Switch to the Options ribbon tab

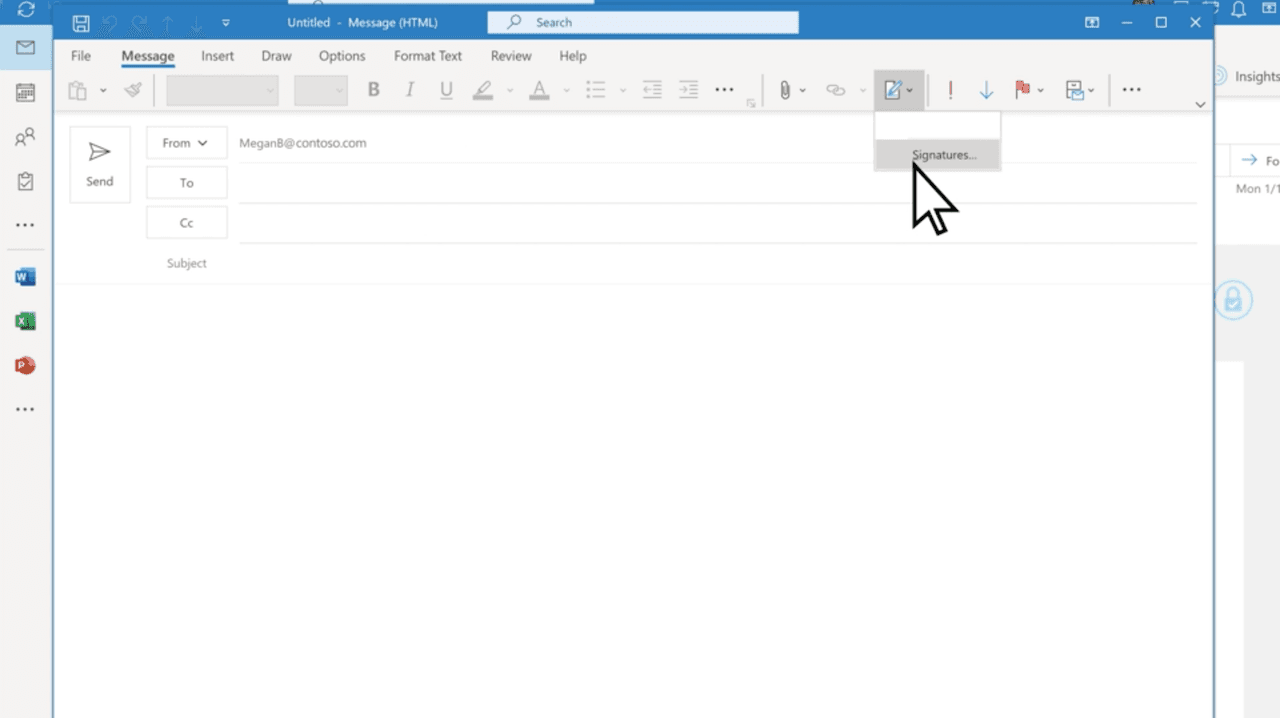pos(341,56)
